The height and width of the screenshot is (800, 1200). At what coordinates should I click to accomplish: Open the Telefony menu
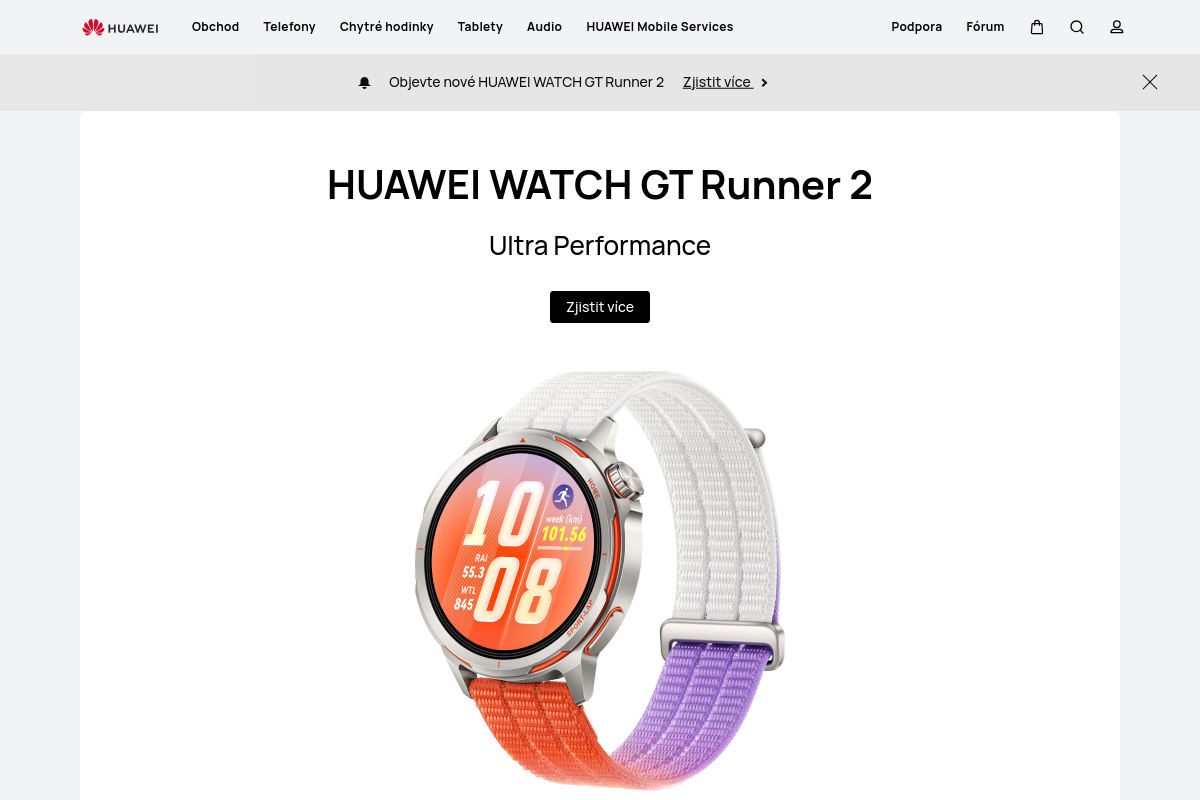pyautogui.click(x=289, y=27)
